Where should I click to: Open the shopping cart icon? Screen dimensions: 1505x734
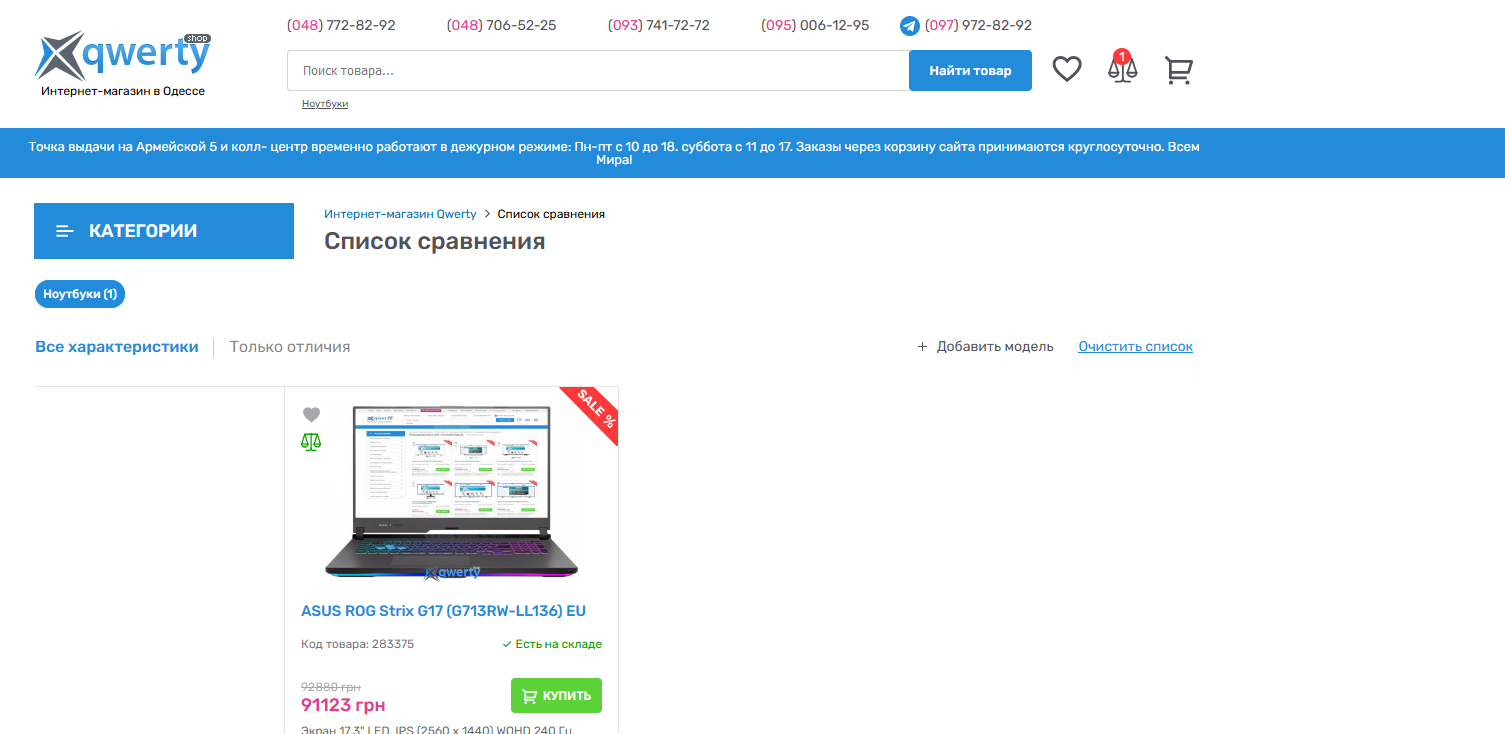tap(1179, 70)
